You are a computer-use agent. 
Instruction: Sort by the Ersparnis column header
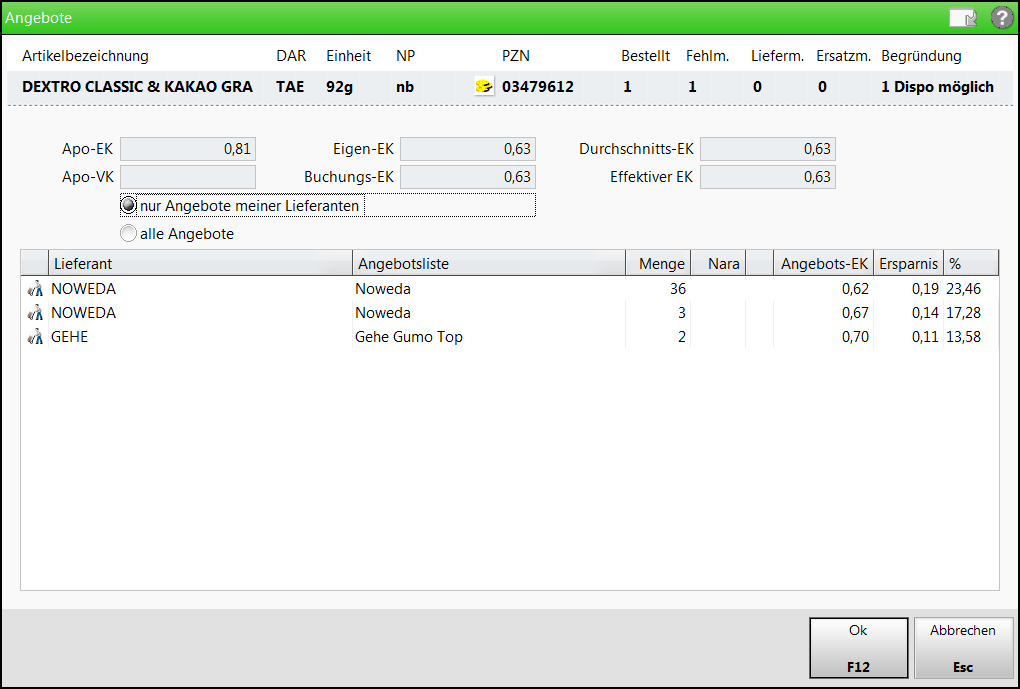pyautogui.click(x=908, y=263)
